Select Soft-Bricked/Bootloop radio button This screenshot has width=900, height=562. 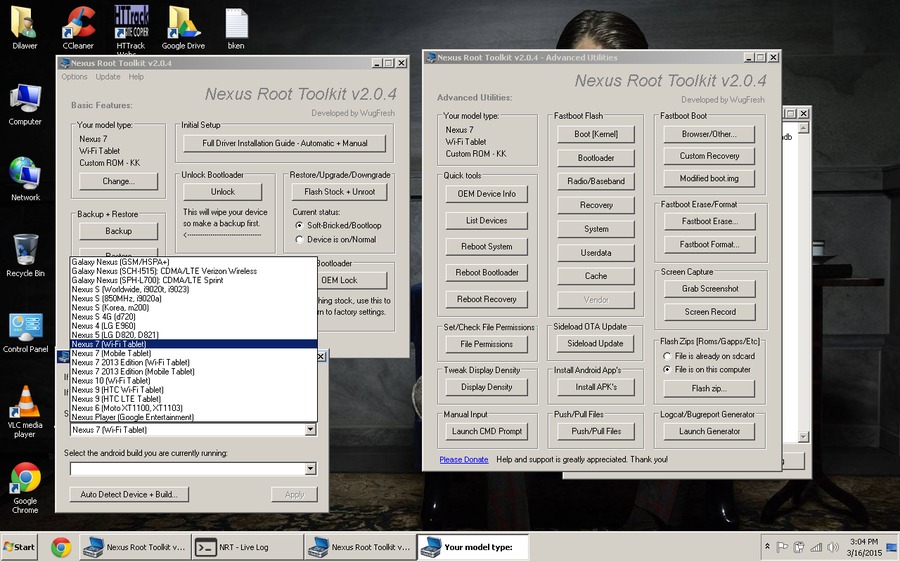(x=299, y=226)
